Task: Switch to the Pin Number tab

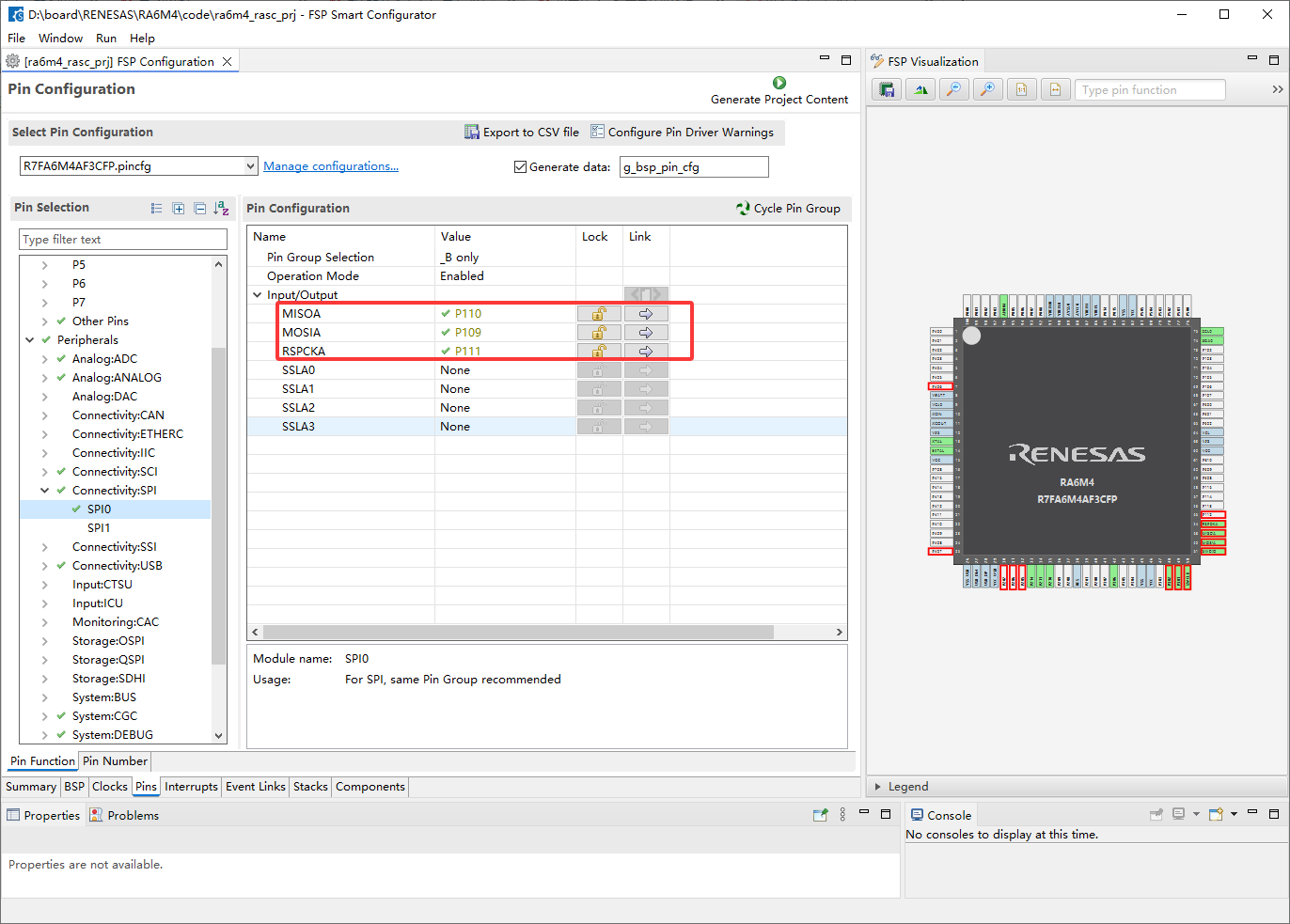Action: click(x=115, y=761)
